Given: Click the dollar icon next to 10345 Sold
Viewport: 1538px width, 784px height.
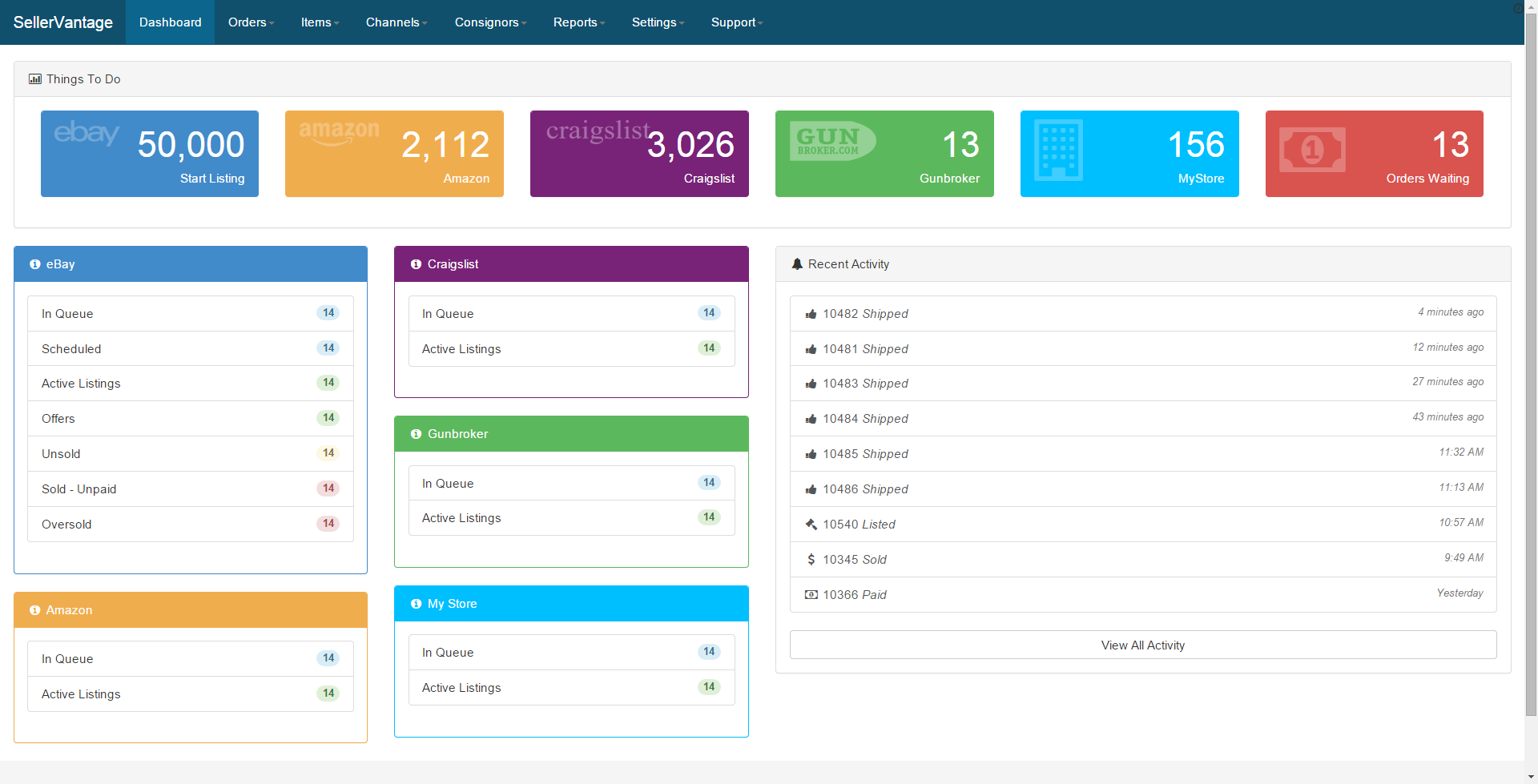Looking at the screenshot, I should (811, 560).
